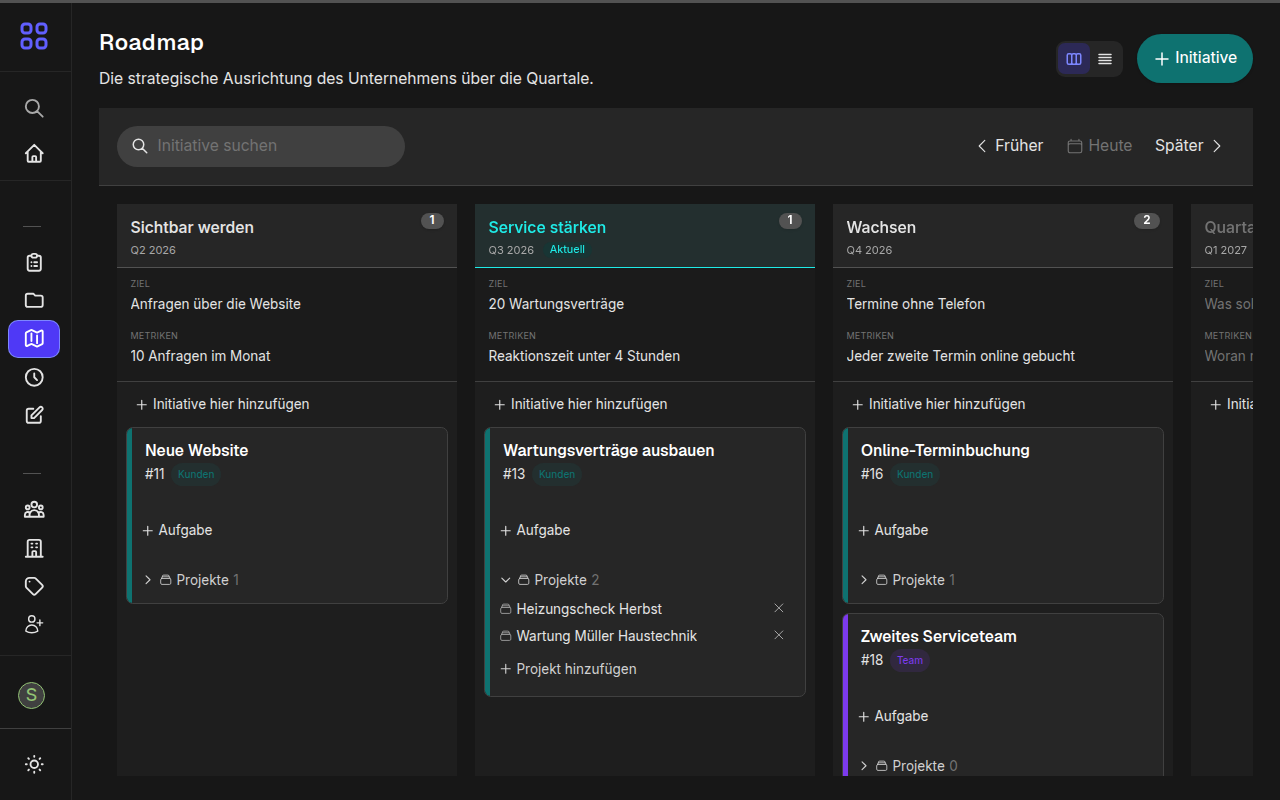Select the Sichtbar werden column heading
This screenshot has width=1280, height=800.
[192, 227]
